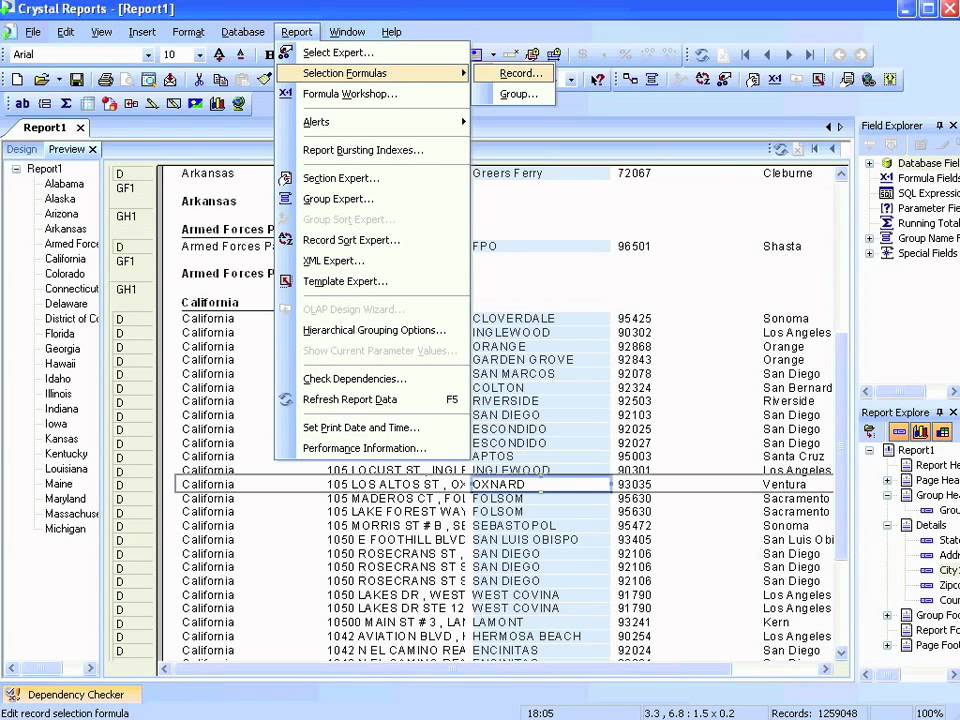This screenshot has width=960, height=720.
Task: Select Refresh Report Data menu entry
Action: point(372,399)
